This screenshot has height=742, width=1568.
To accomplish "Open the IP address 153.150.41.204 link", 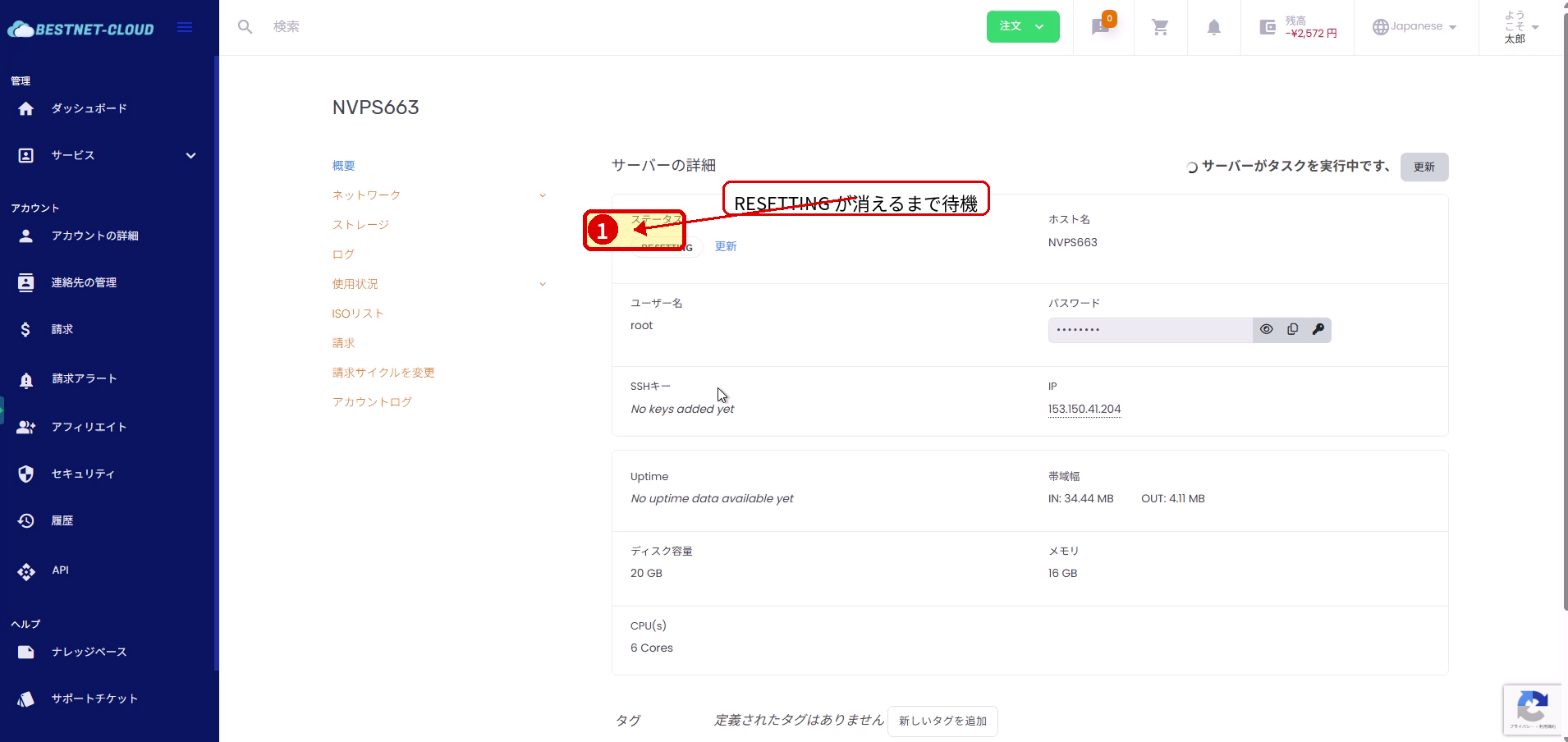I will click(x=1084, y=409).
